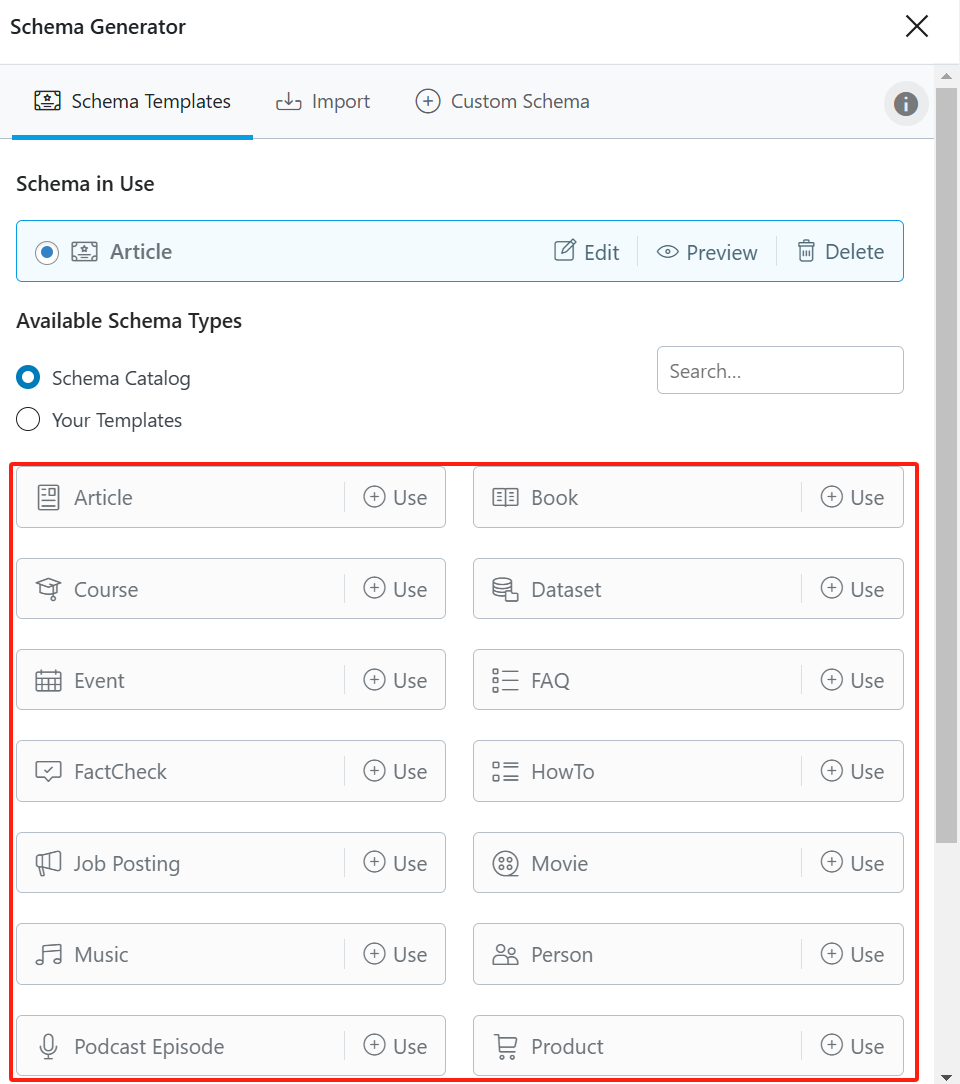Click the Book schema icon
Screen dimensions: 960x1084
click(x=505, y=497)
